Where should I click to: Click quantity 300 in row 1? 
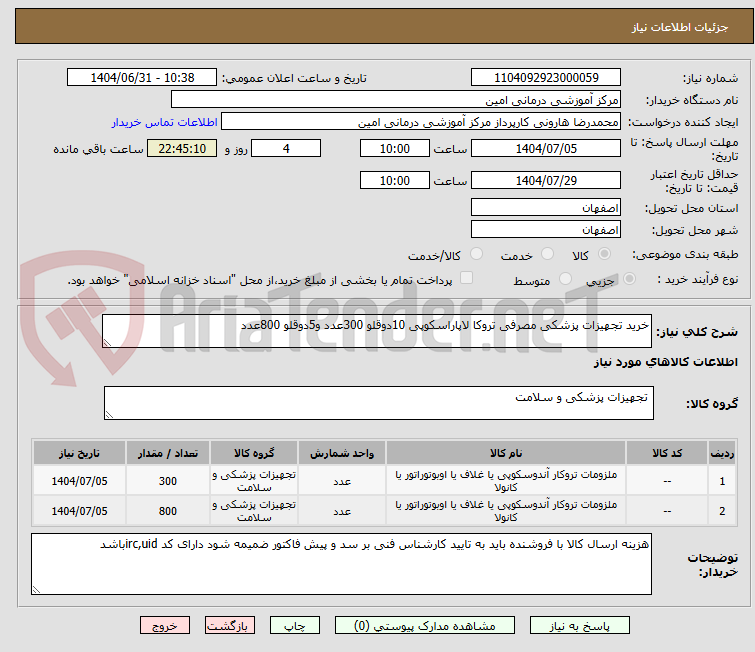point(168,481)
